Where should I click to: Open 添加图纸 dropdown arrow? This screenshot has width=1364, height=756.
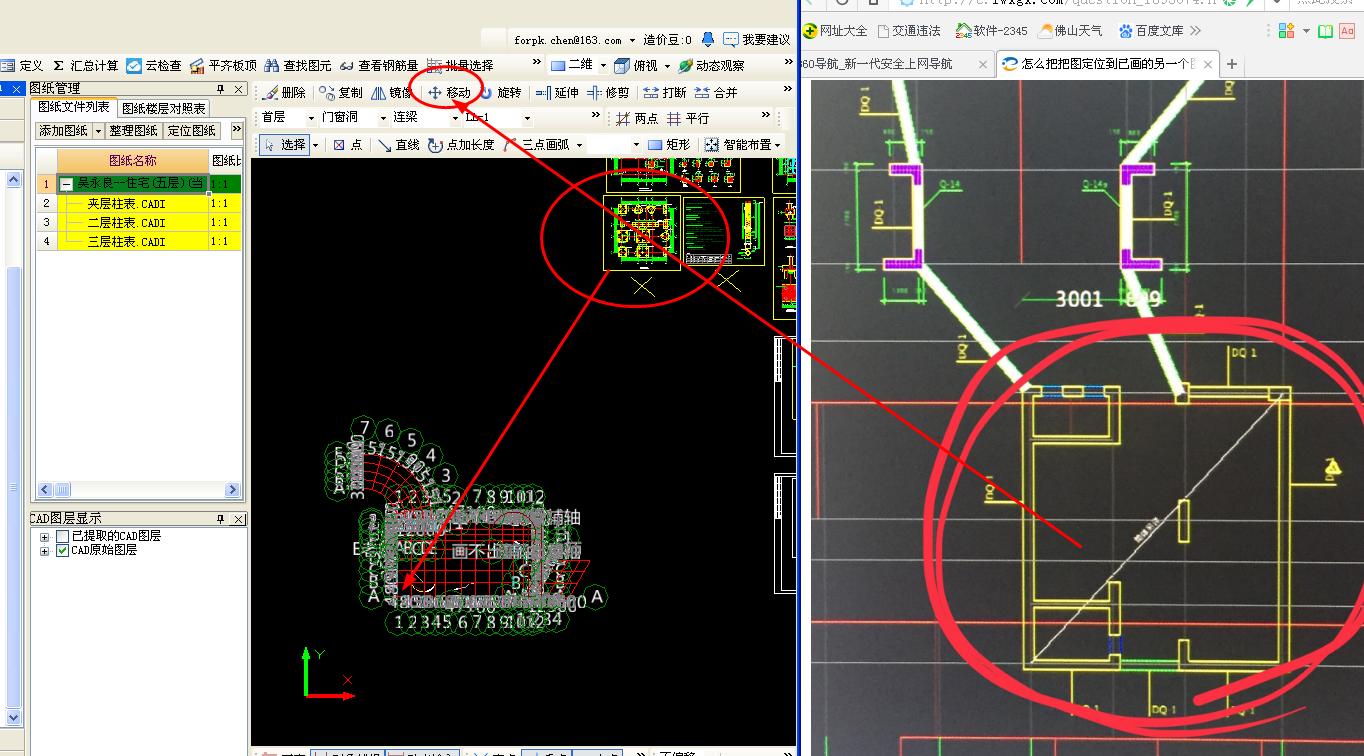(98, 131)
